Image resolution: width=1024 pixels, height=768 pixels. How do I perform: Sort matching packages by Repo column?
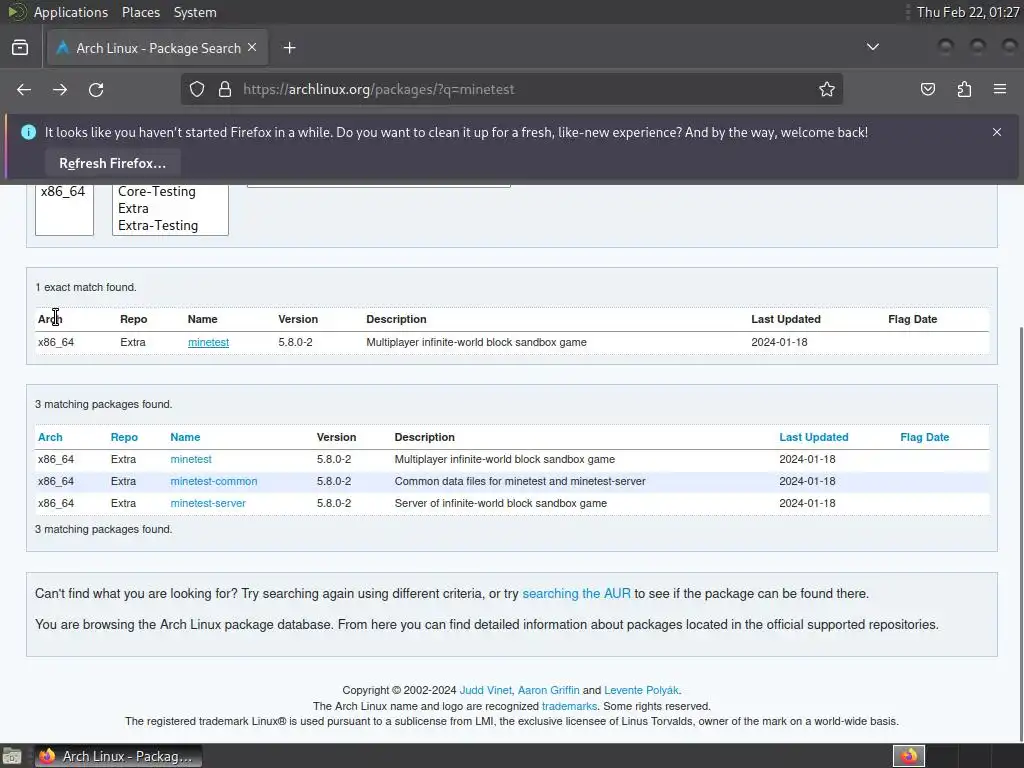tap(124, 437)
